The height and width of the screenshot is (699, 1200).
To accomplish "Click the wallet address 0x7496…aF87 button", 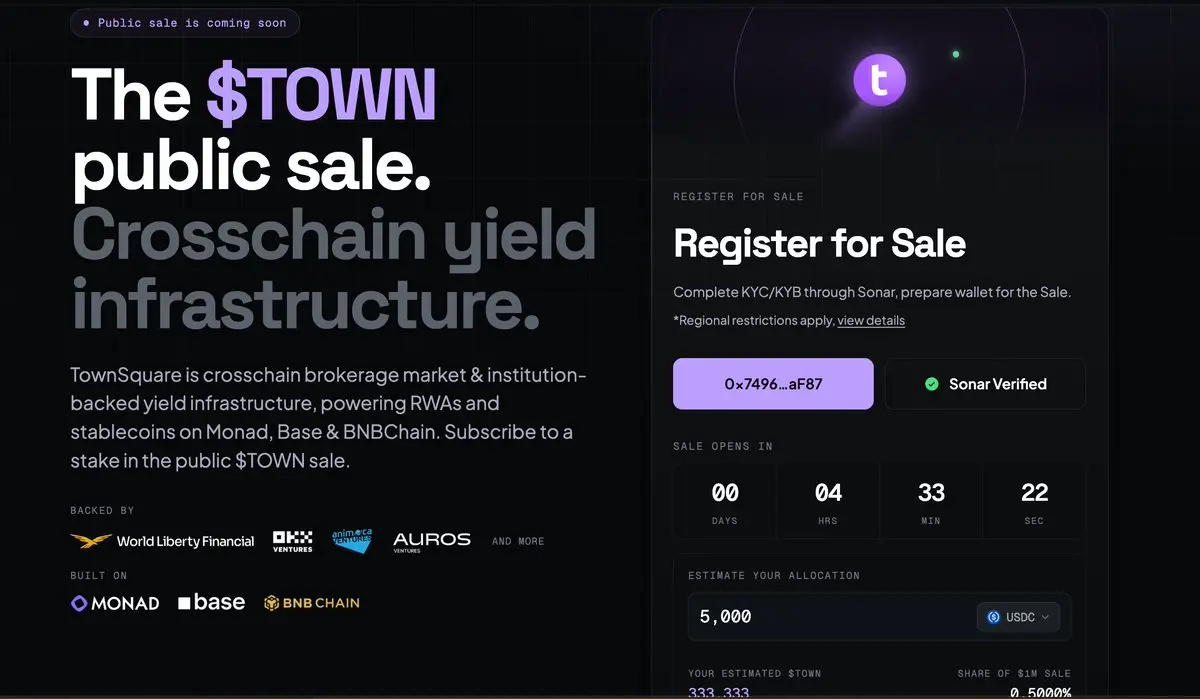I will tap(773, 384).
